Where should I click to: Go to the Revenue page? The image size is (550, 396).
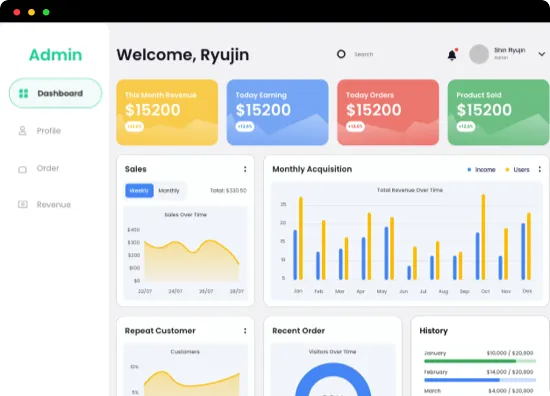point(54,204)
